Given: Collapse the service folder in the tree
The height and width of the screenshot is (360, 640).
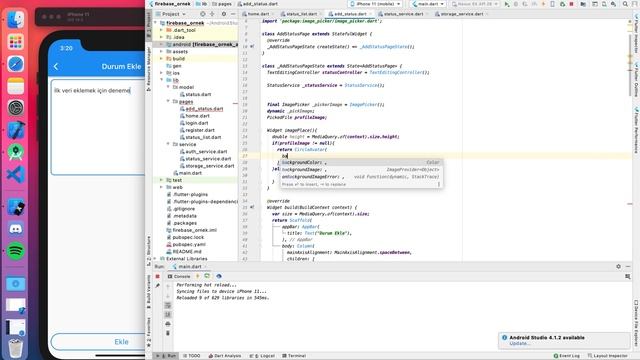Looking at the screenshot, I should point(168,144).
